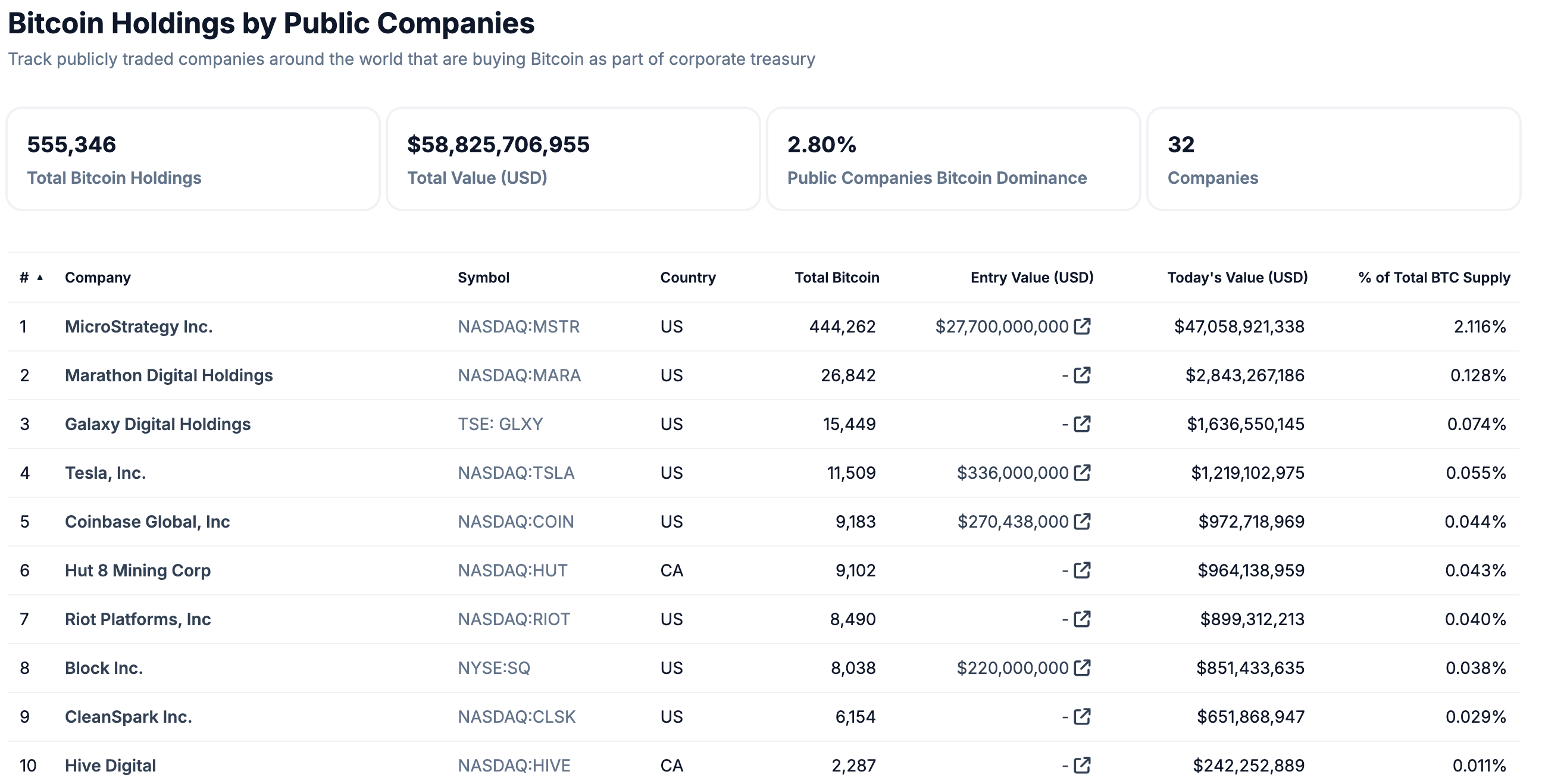This screenshot has height=784, width=1542.
Task: Click the Total Bitcoin Holdings stat card
Action: 193,159
